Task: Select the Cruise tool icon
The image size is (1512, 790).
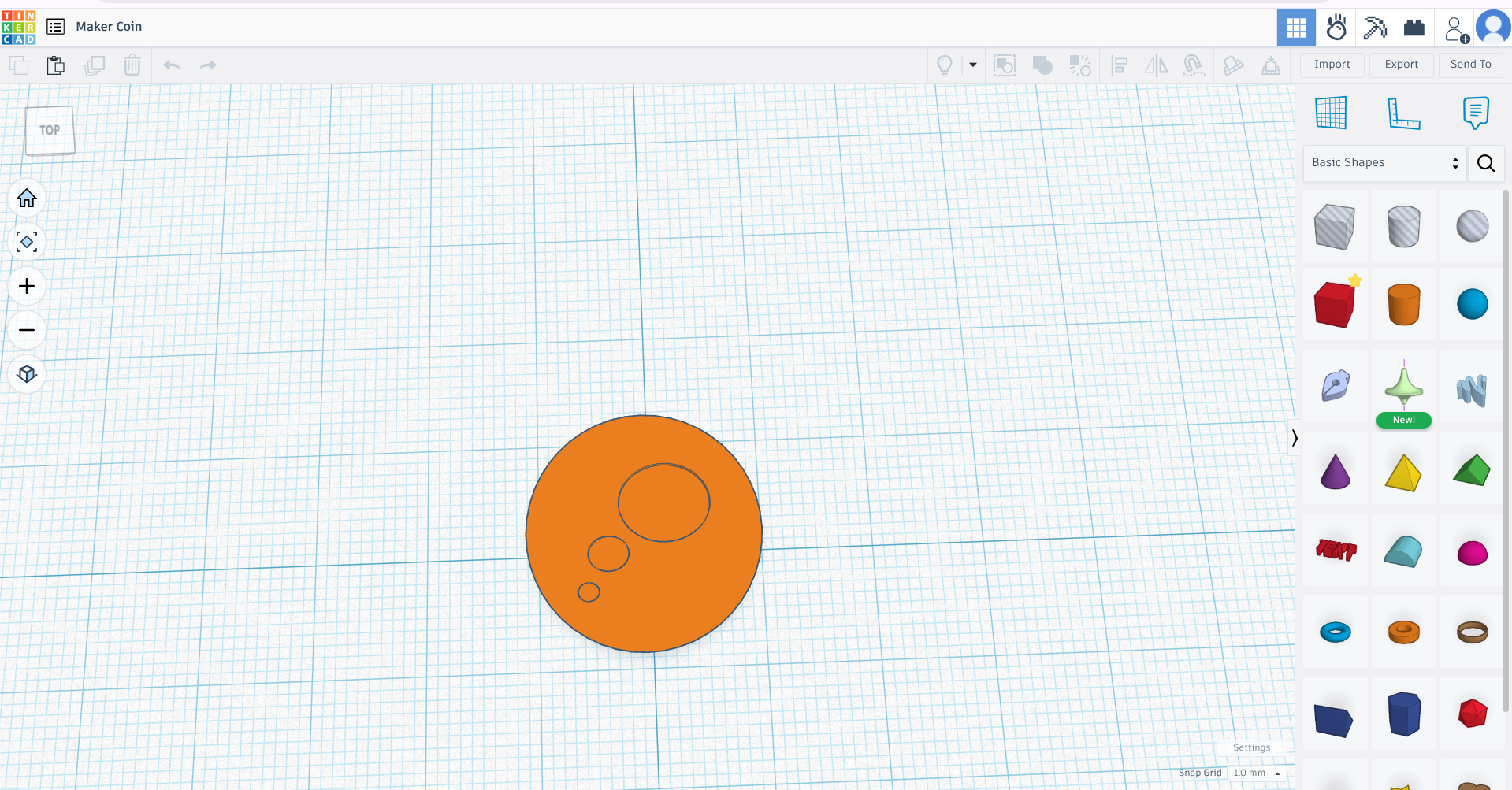Action: pos(1194,65)
